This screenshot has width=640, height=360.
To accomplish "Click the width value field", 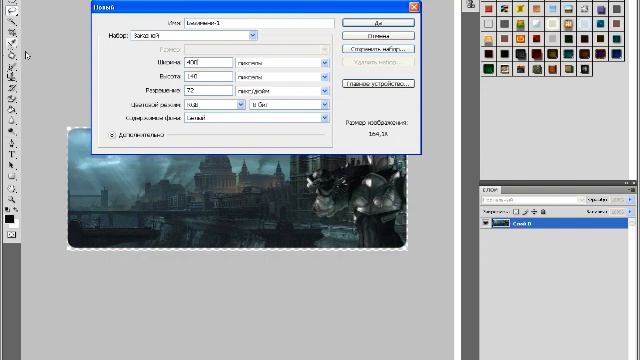I will point(209,62).
